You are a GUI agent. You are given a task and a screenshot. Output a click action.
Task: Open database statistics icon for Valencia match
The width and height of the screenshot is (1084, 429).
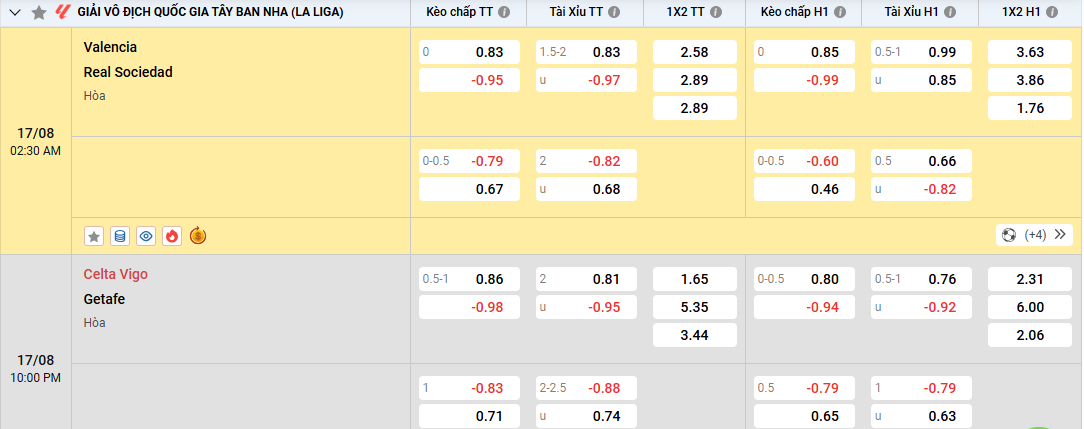(x=120, y=236)
